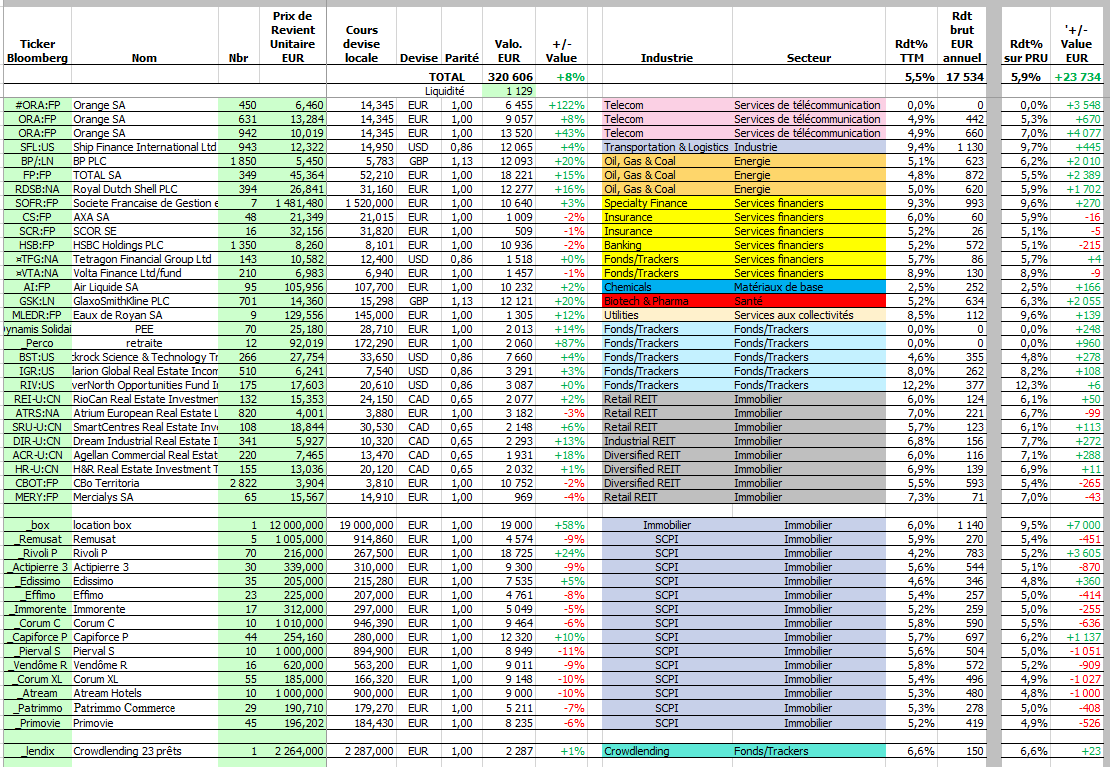Select the Utilities industry cell
This screenshot has height=767, width=1110.
667,315
